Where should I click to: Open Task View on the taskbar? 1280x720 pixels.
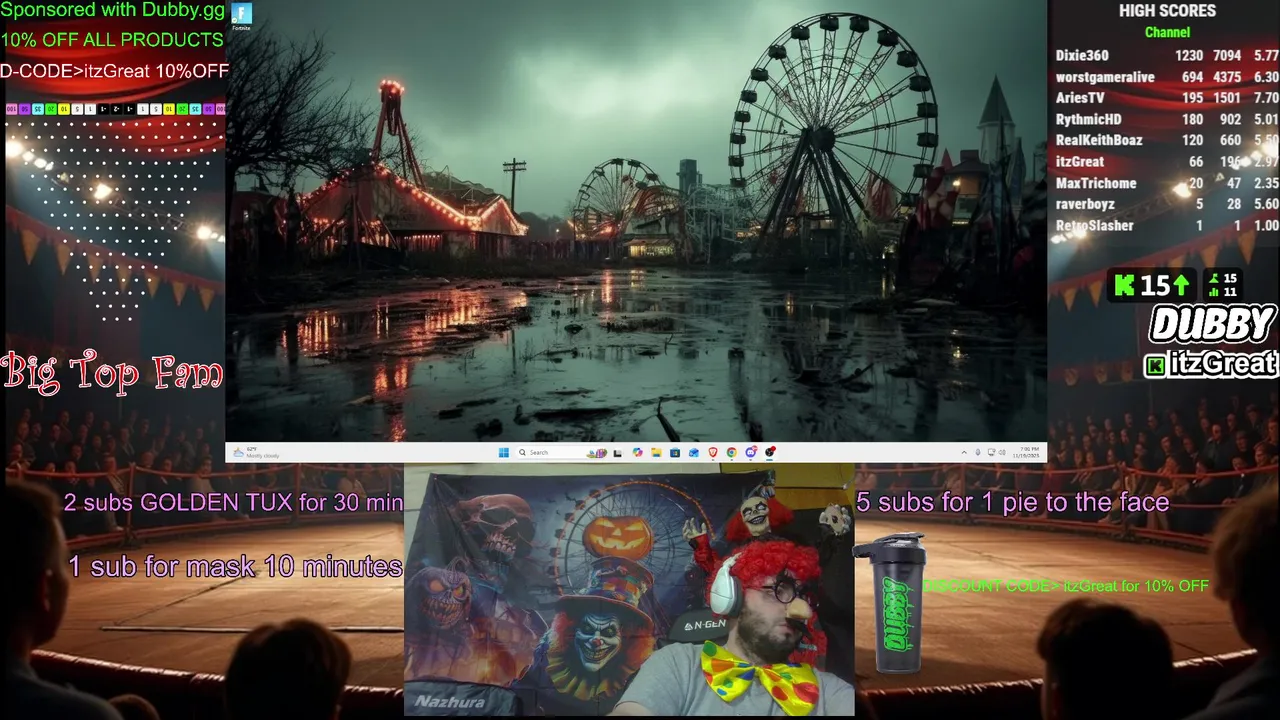click(x=617, y=452)
